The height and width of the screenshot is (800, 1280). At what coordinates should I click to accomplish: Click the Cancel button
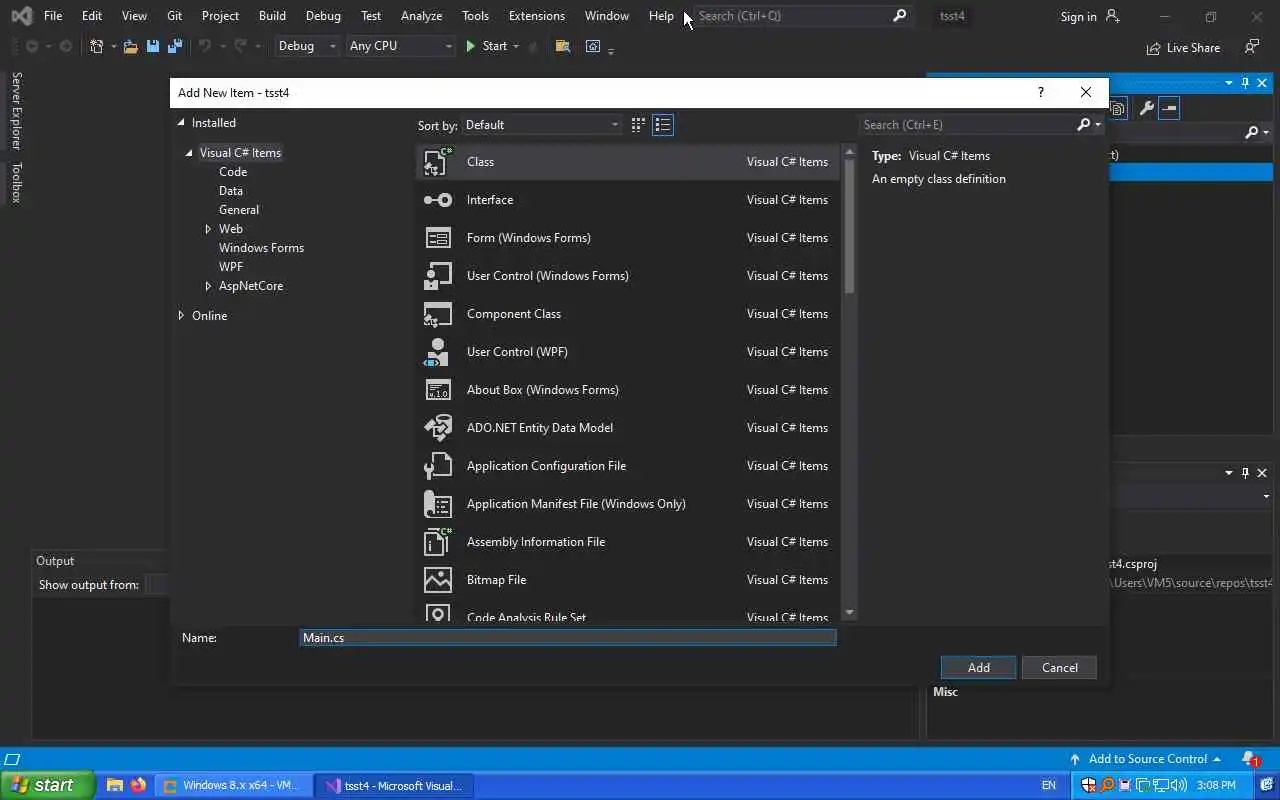click(1059, 668)
